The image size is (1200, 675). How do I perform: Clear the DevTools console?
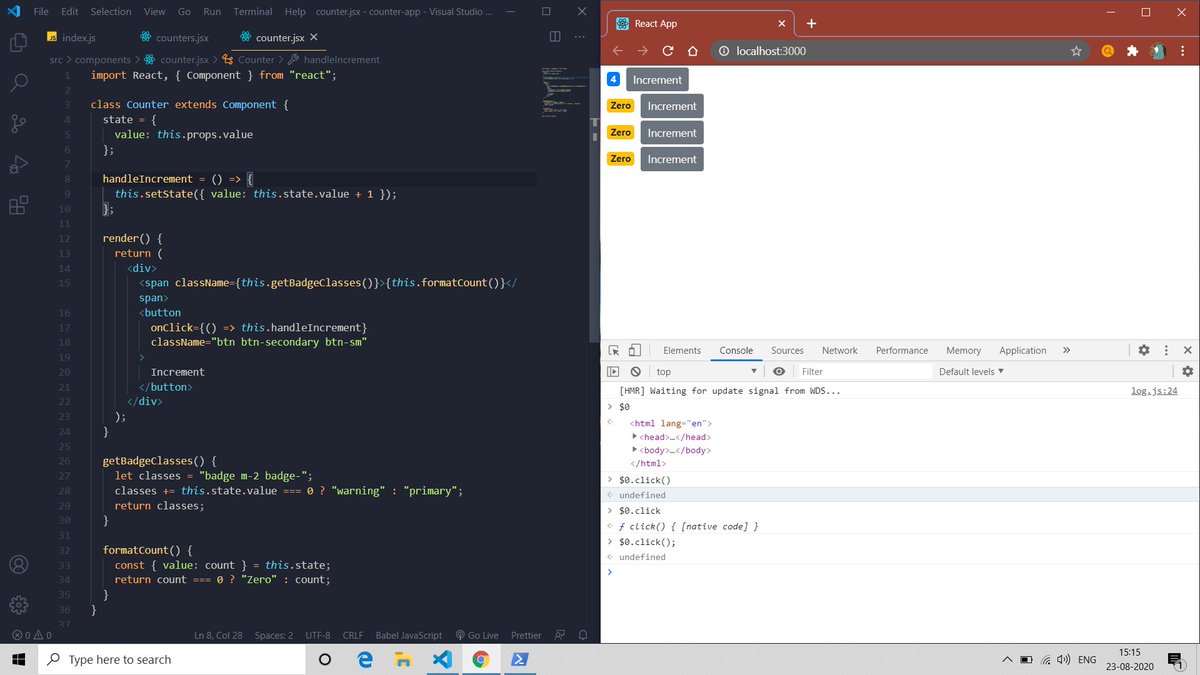[635, 371]
